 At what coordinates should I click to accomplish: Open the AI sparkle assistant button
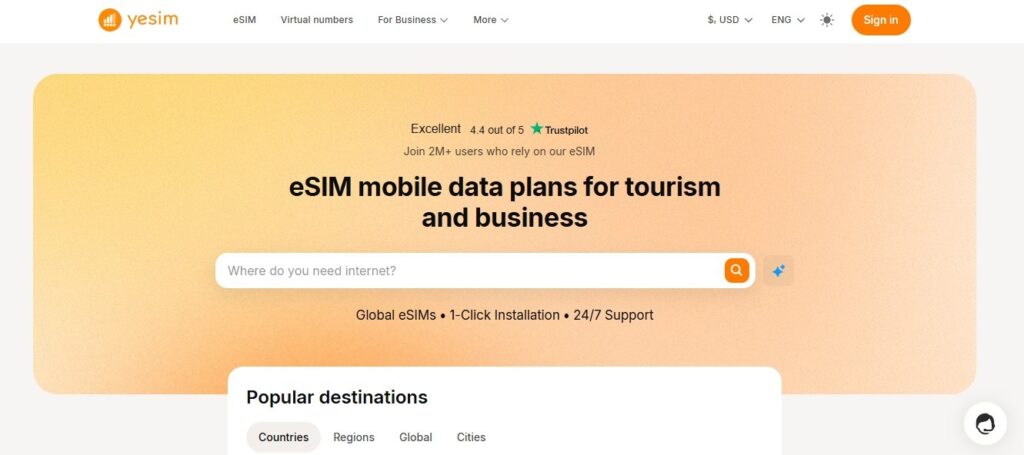[x=778, y=270]
